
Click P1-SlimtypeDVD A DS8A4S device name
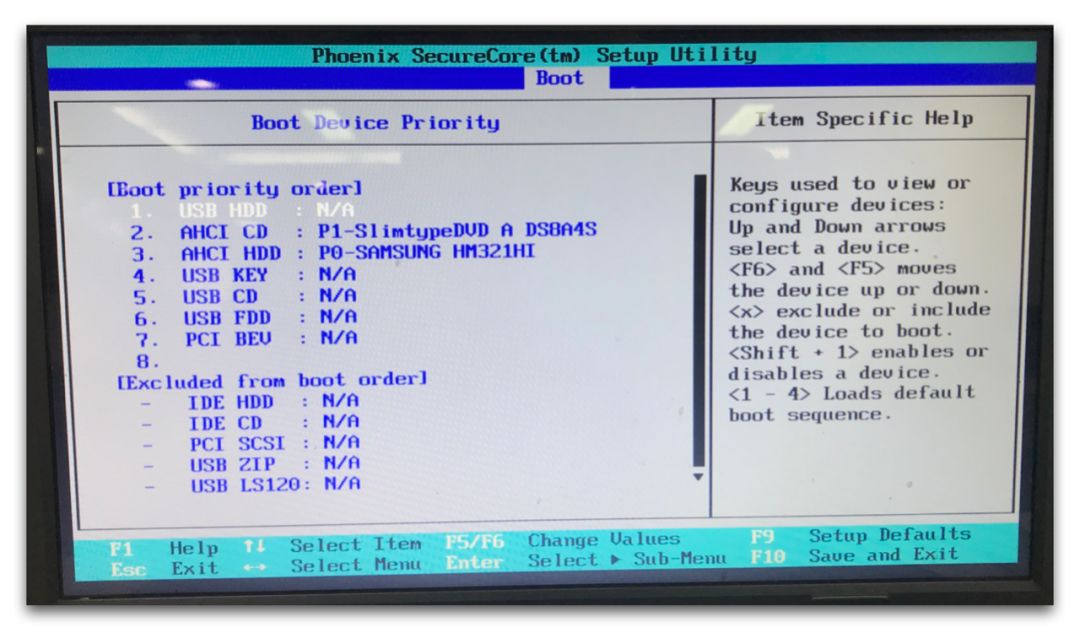pyautogui.click(x=457, y=230)
